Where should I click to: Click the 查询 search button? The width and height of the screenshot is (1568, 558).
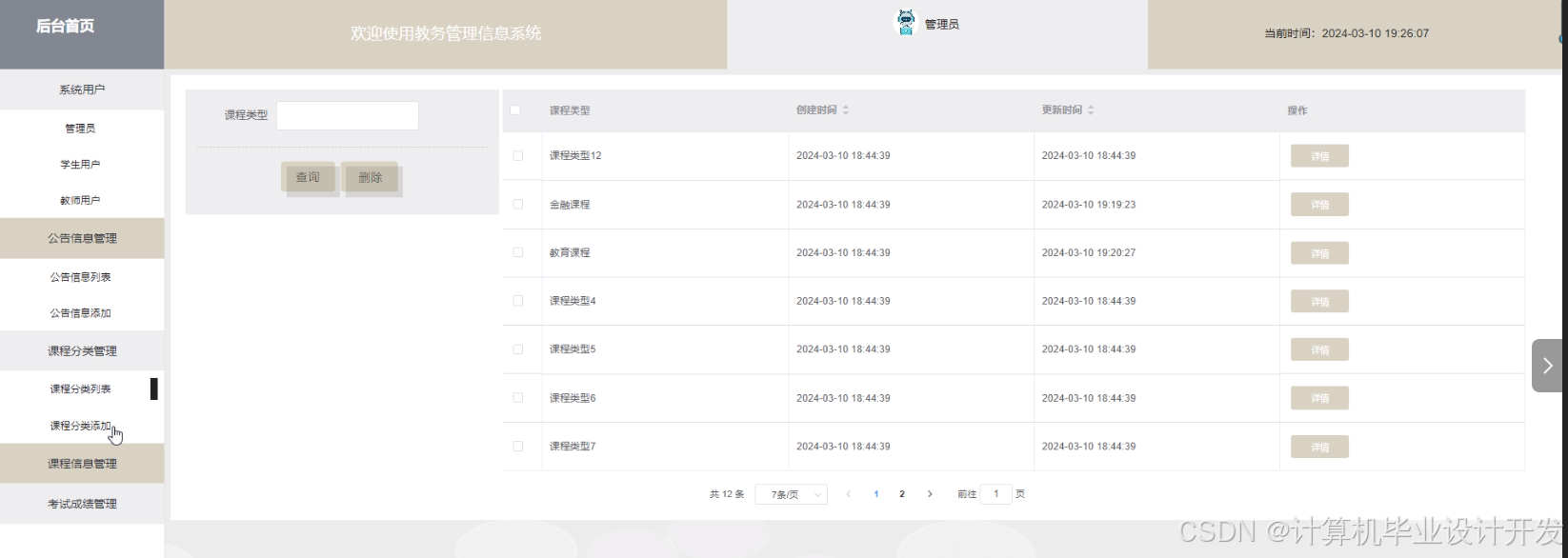pyautogui.click(x=308, y=177)
